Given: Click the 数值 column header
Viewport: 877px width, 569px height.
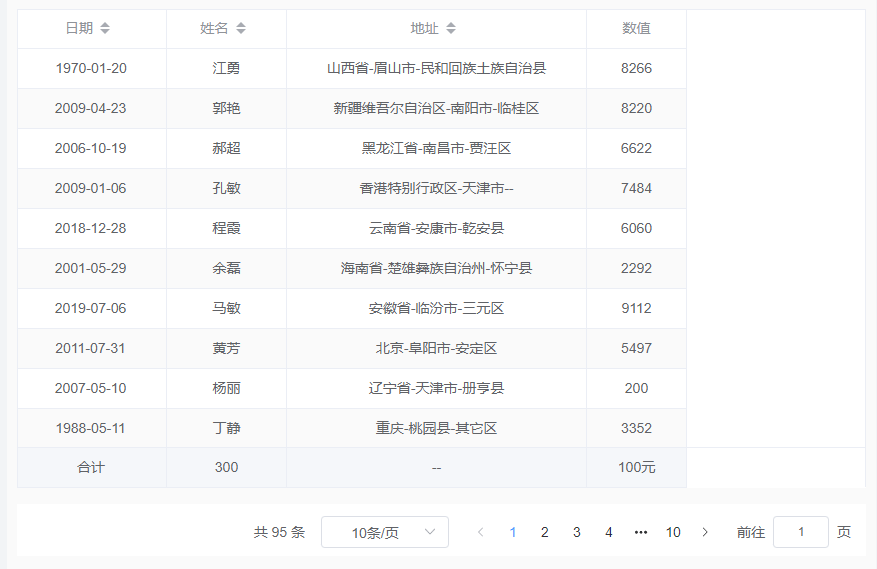Looking at the screenshot, I should 636,29.
